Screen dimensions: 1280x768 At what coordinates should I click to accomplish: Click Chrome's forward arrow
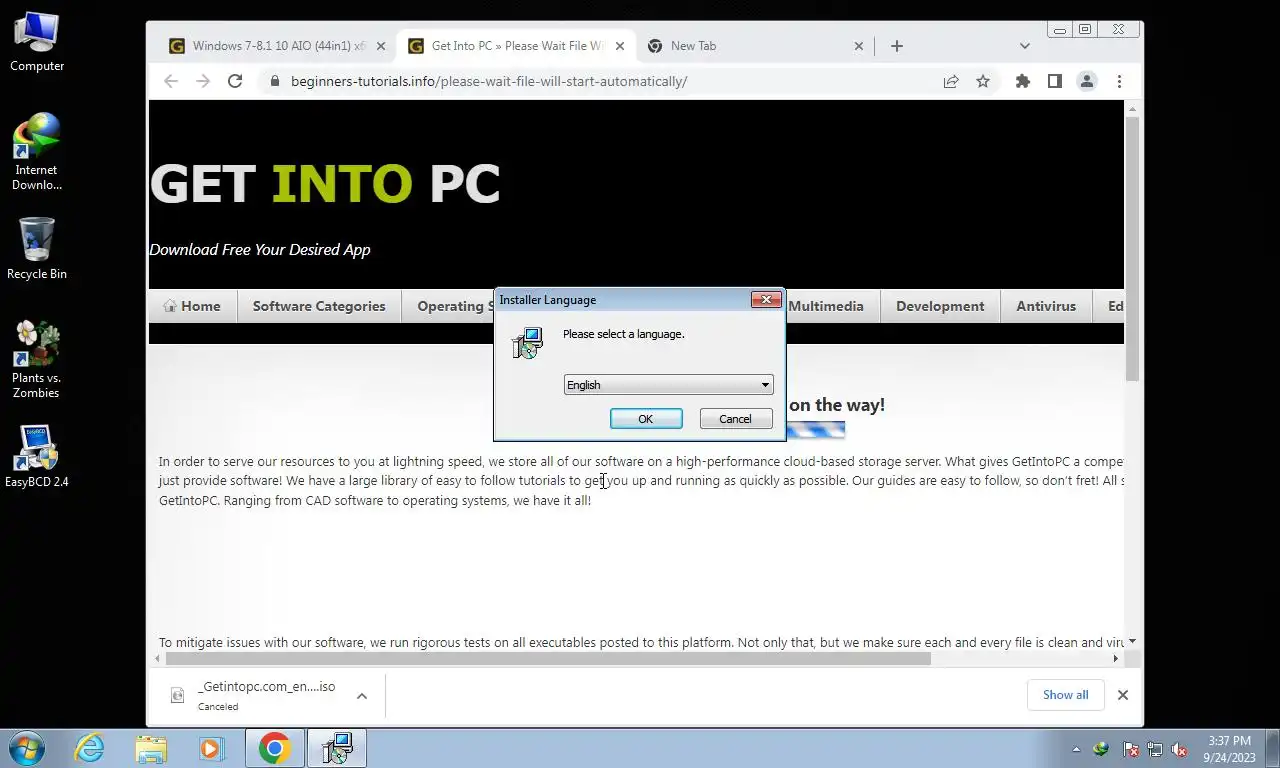coord(203,81)
